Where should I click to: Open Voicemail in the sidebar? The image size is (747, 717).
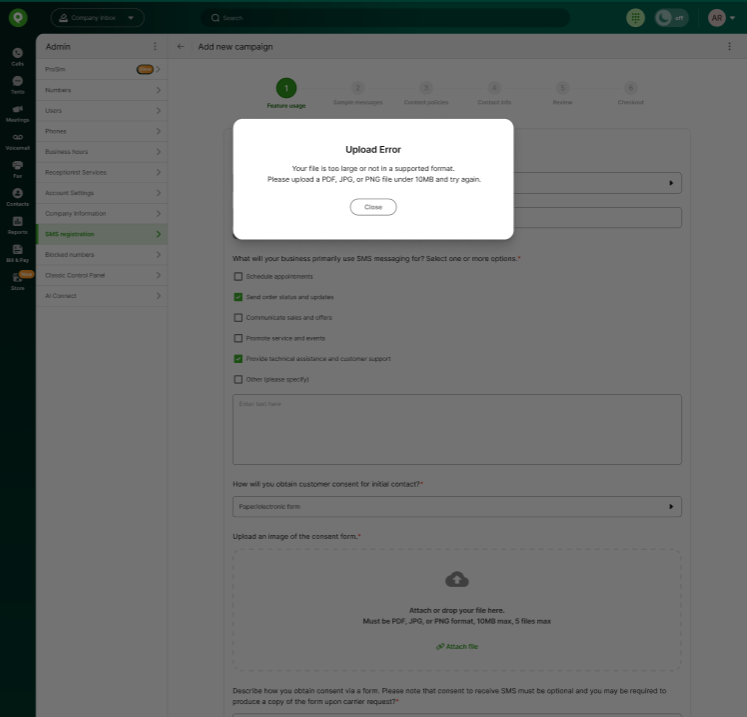click(17, 139)
